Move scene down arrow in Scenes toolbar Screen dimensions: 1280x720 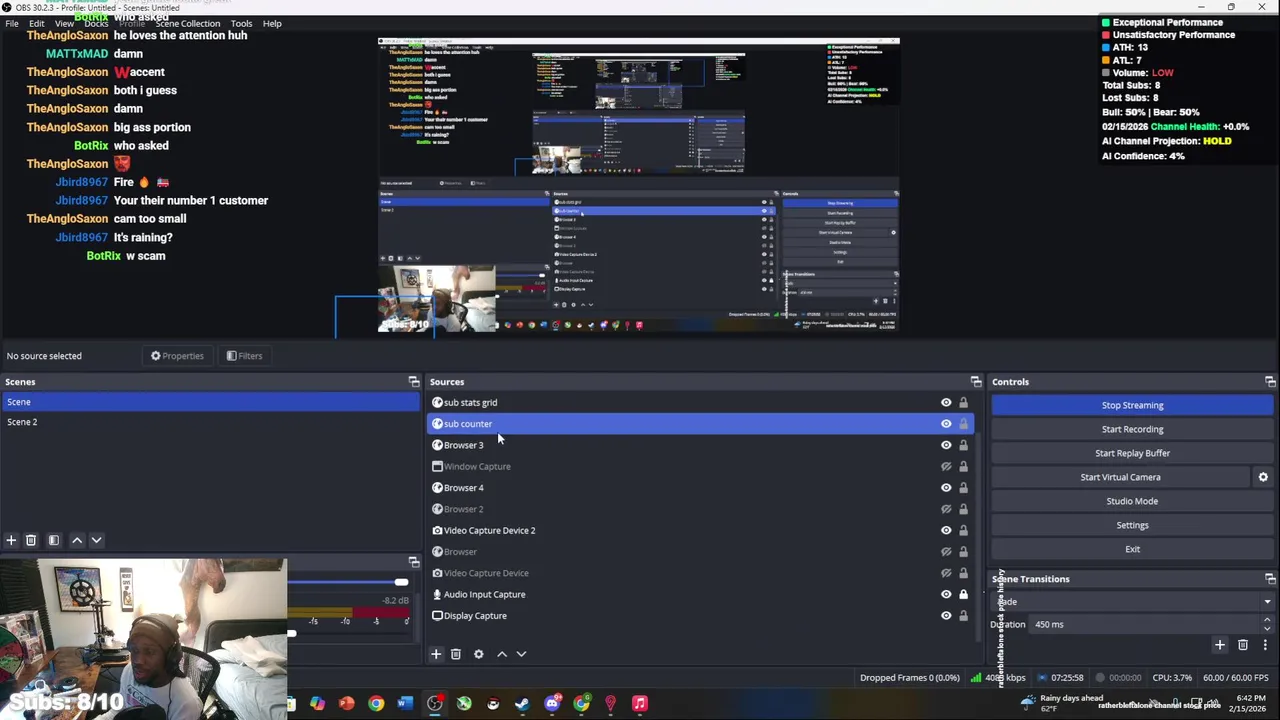(97, 540)
